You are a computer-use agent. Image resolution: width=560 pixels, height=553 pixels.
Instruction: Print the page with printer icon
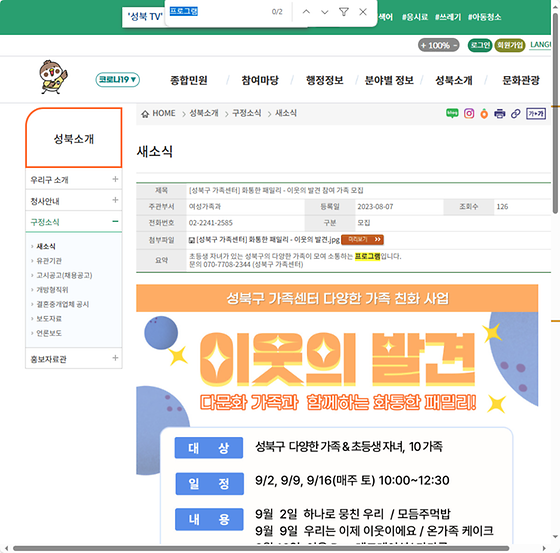tap(499, 114)
